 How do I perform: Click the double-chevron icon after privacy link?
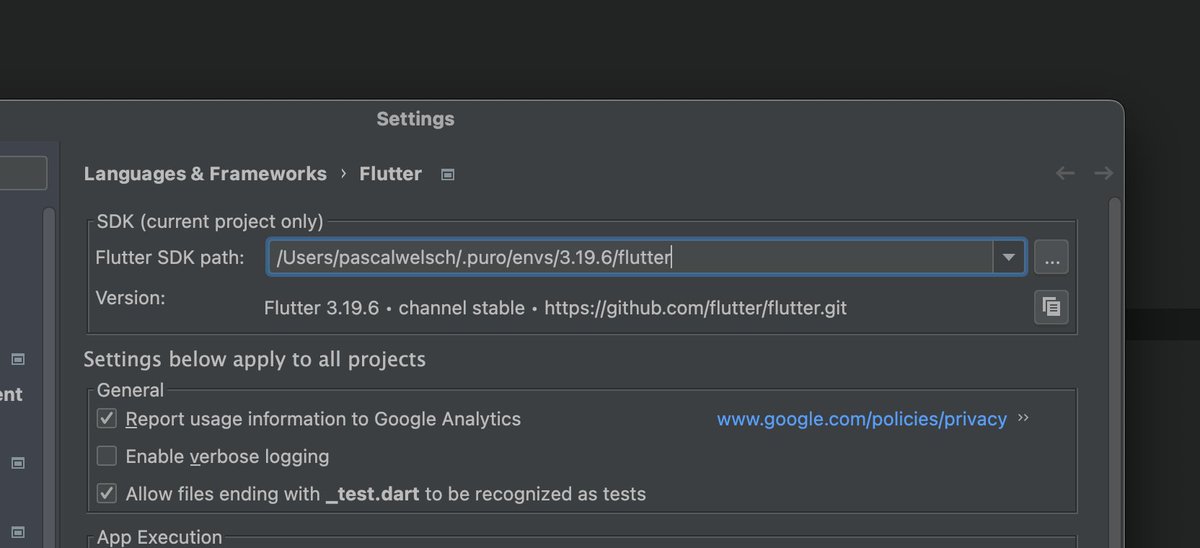click(1023, 418)
